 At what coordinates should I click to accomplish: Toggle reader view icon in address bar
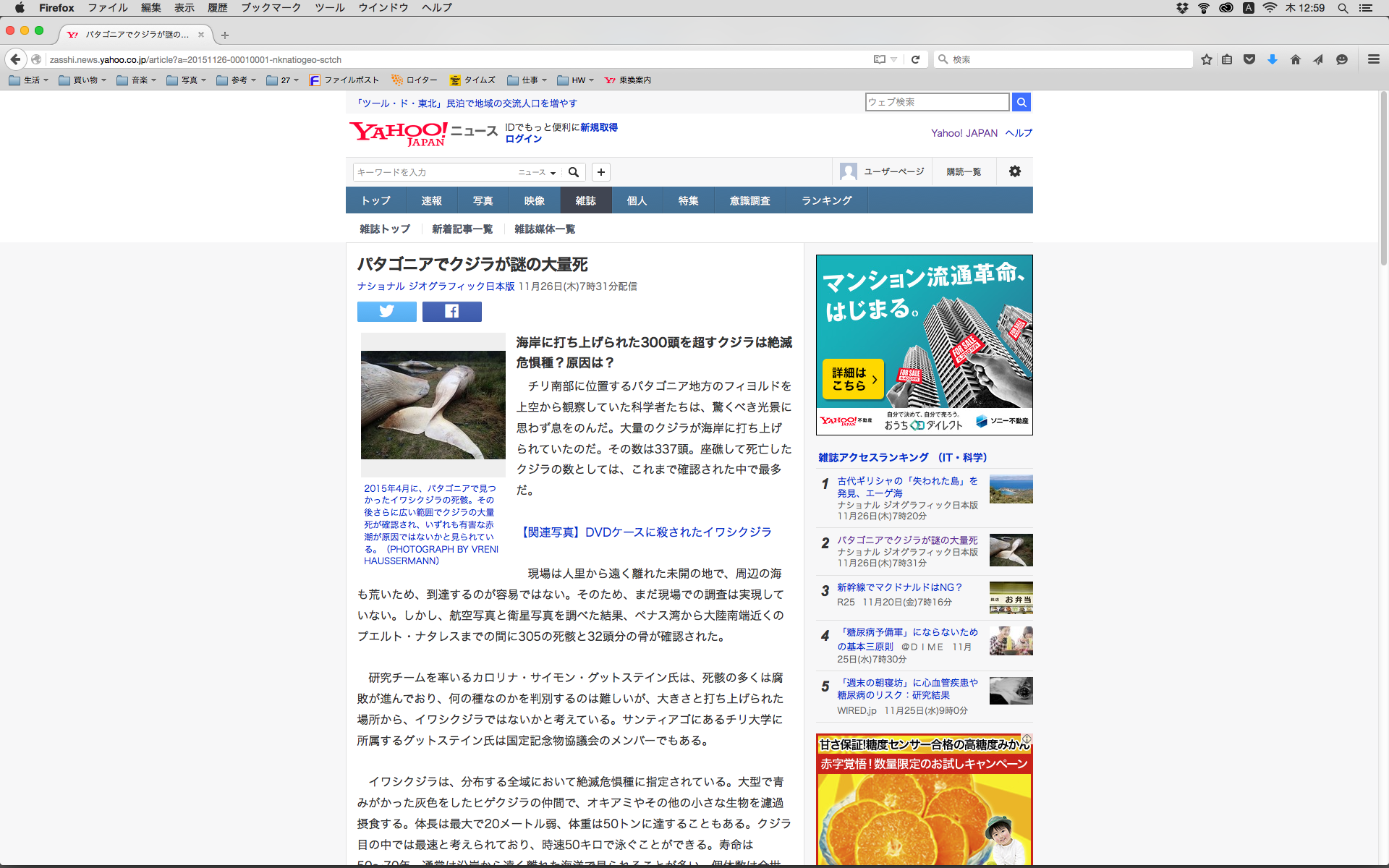[879, 59]
